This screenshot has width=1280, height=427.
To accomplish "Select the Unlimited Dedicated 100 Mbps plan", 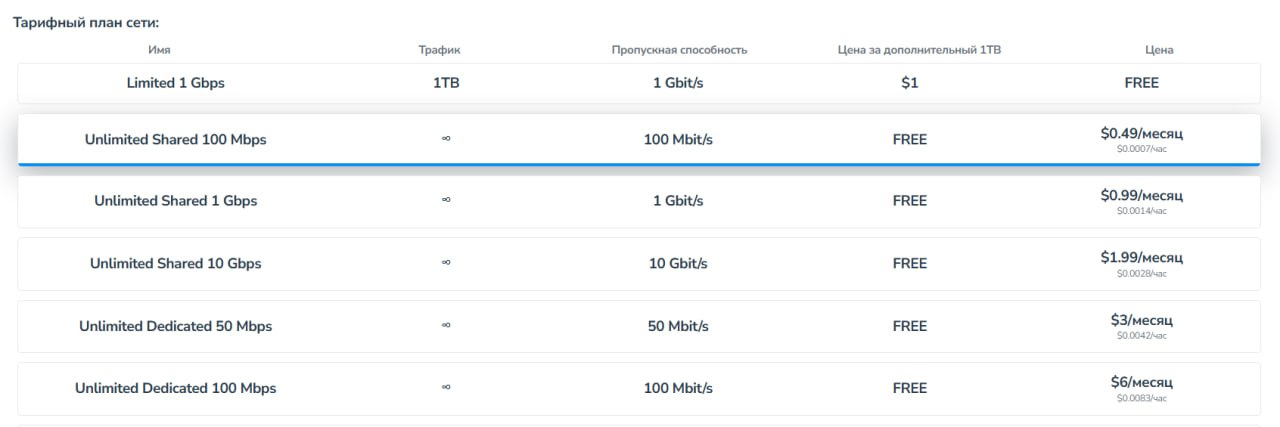I will click(176, 388).
